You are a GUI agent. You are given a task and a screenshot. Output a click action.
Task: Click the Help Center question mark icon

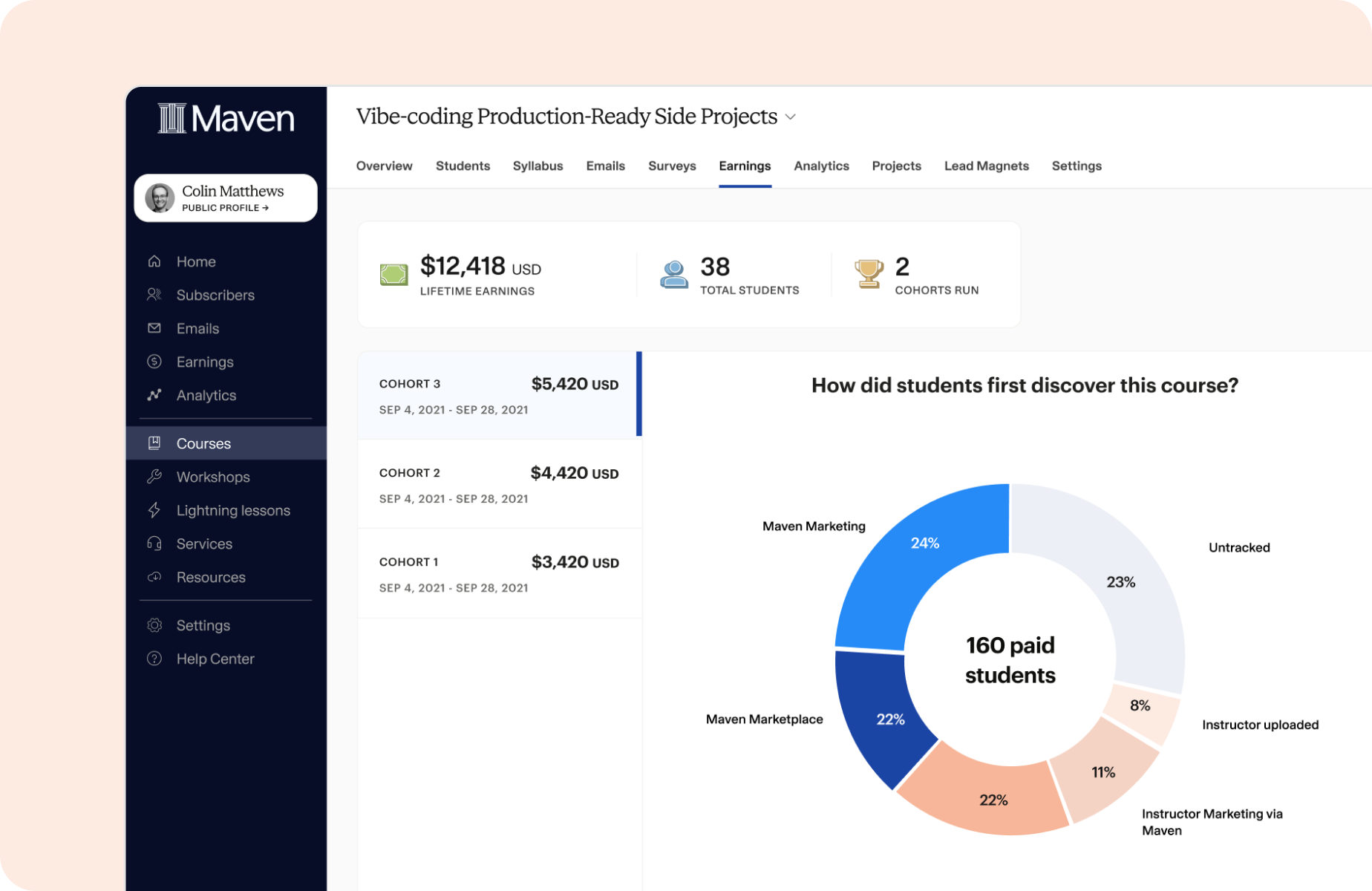(x=154, y=659)
